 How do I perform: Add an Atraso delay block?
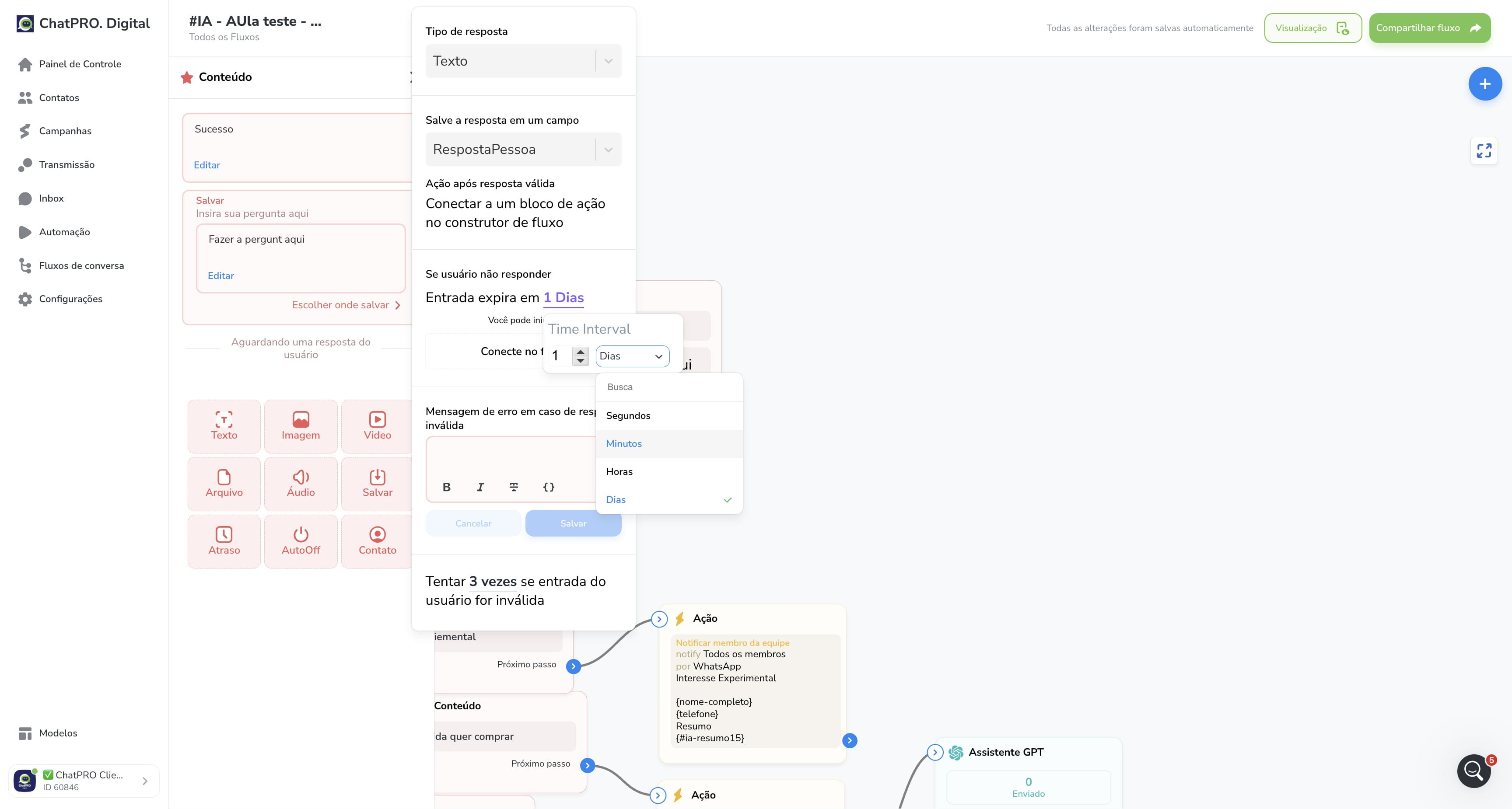pyautogui.click(x=224, y=541)
